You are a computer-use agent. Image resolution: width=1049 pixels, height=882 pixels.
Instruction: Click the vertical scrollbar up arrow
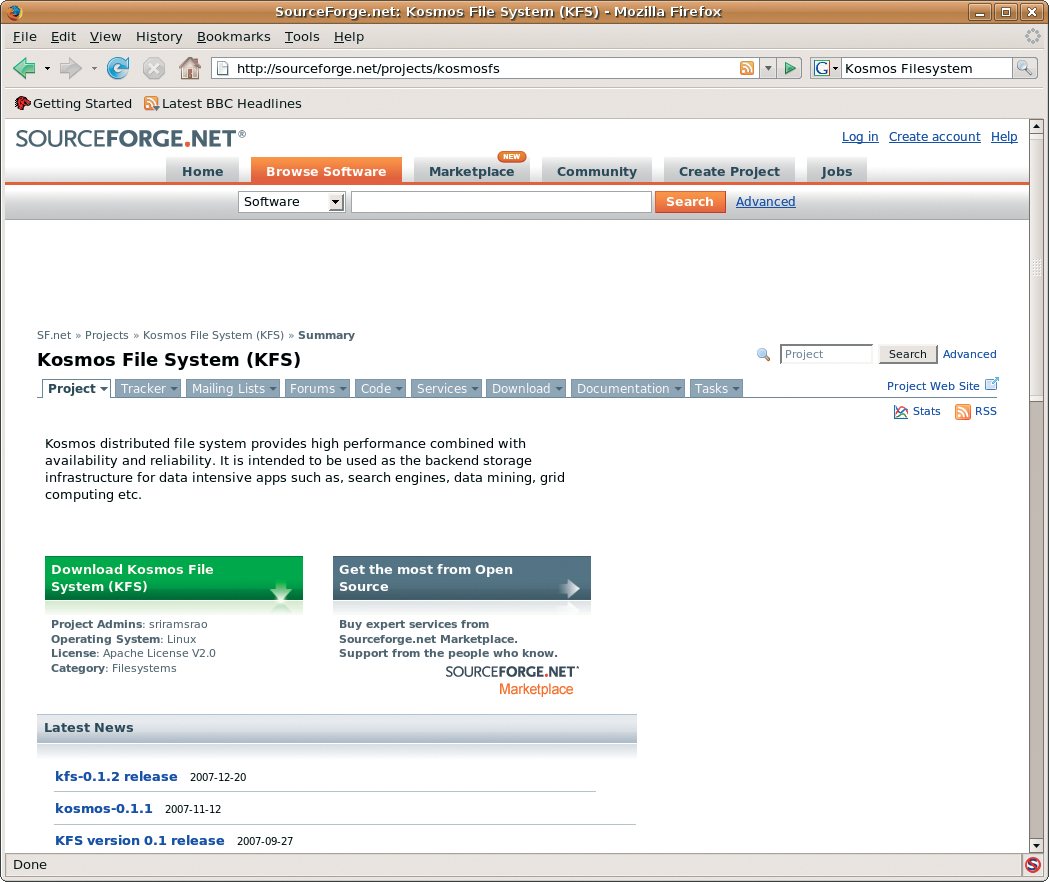[1036, 126]
